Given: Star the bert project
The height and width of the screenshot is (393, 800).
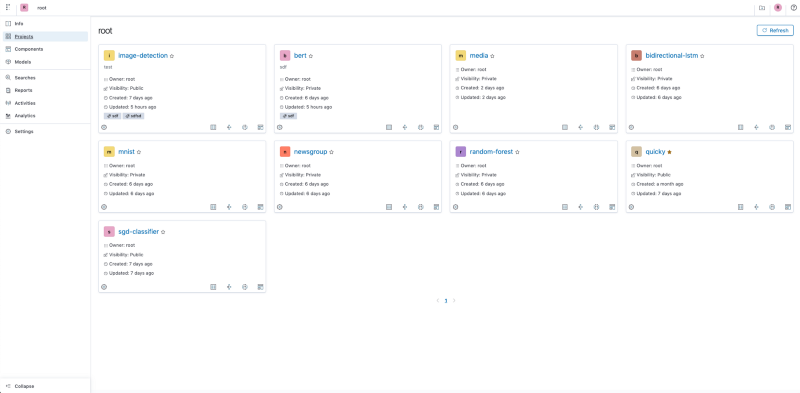Looking at the screenshot, I should pyautogui.click(x=311, y=56).
